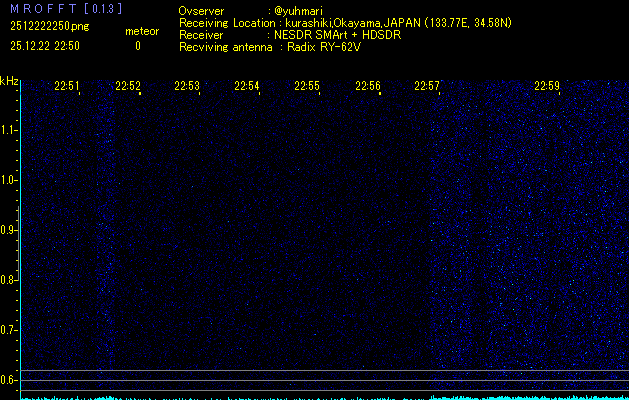Pick the 22:57 time label
This screenshot has width=629, height=400.
tap(427, 86)
